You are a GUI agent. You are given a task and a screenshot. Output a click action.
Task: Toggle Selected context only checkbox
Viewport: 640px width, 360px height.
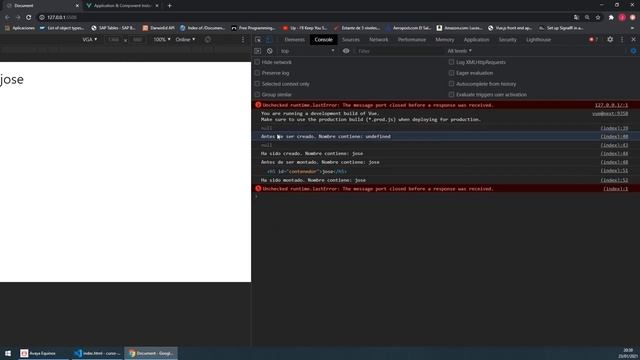point(257,84)
